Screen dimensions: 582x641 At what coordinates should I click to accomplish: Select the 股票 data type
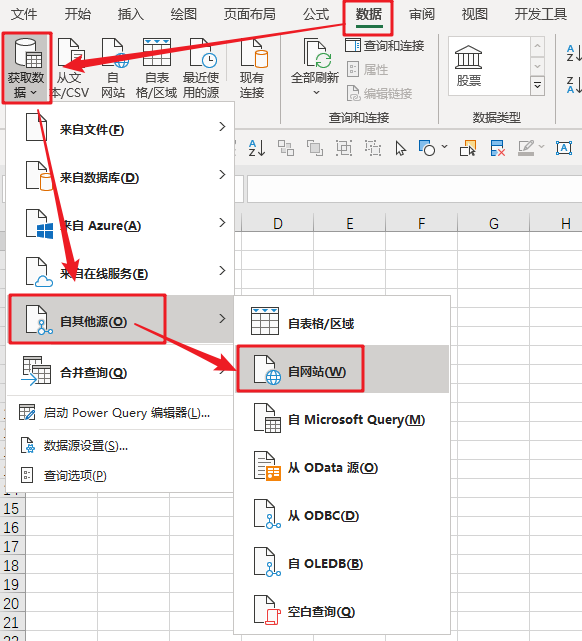coord(468,65)
